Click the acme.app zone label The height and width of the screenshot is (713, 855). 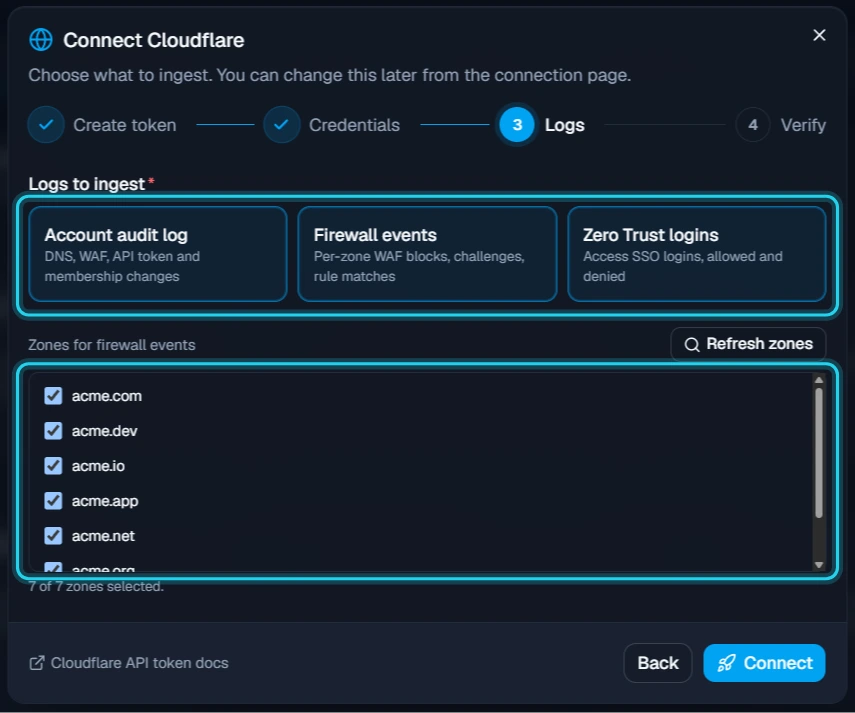point(105,501)
